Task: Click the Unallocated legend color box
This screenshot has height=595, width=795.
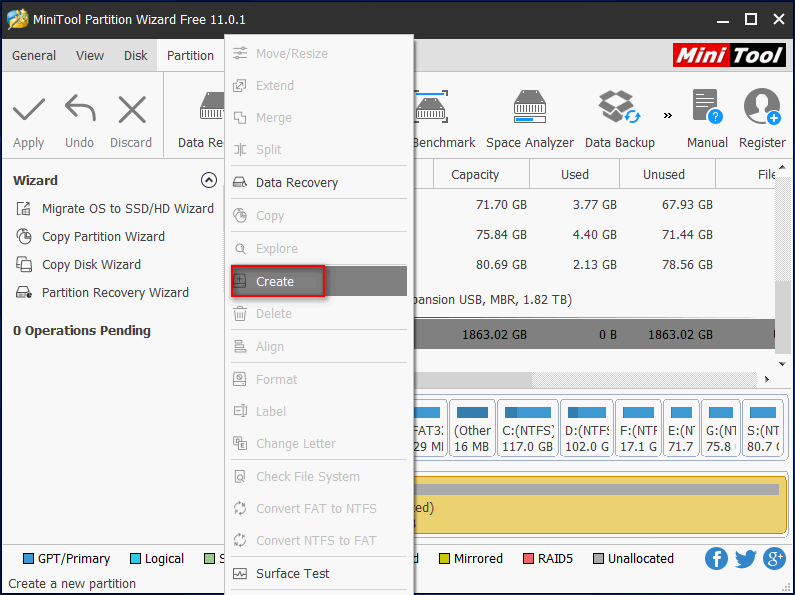Action: tap(598, 559)
